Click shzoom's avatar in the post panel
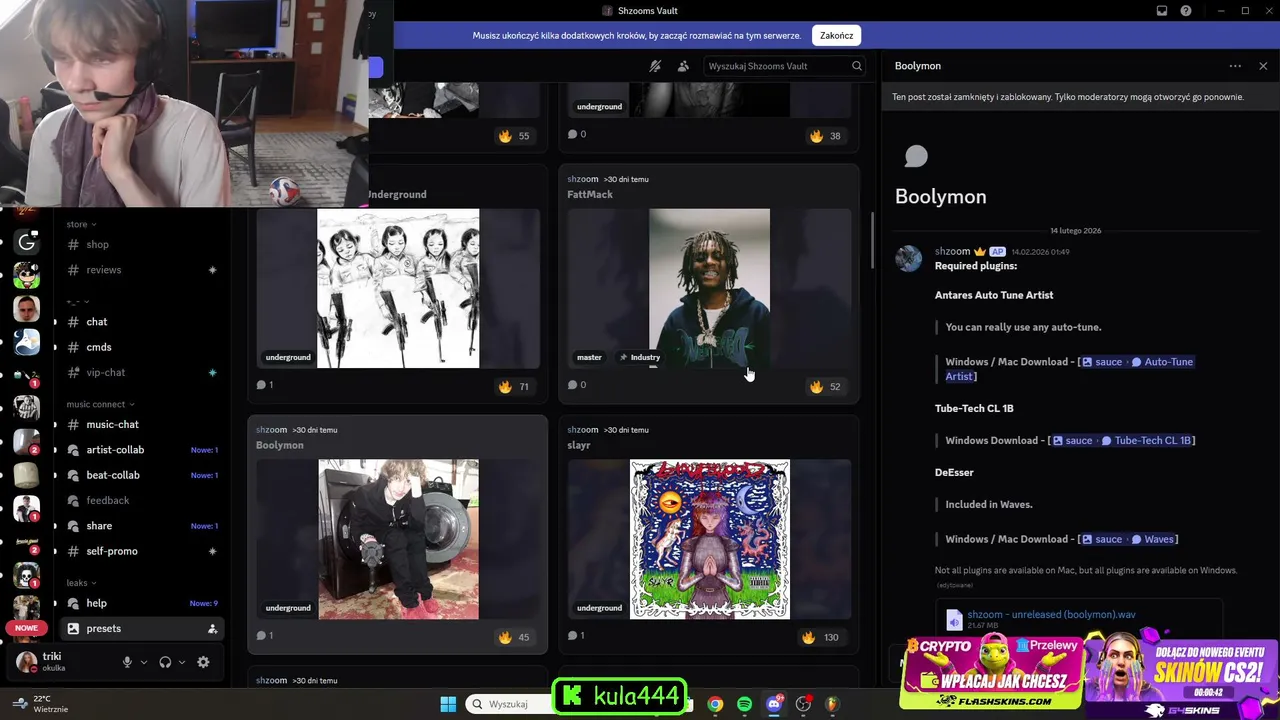1280x720 pixels. 909,257
